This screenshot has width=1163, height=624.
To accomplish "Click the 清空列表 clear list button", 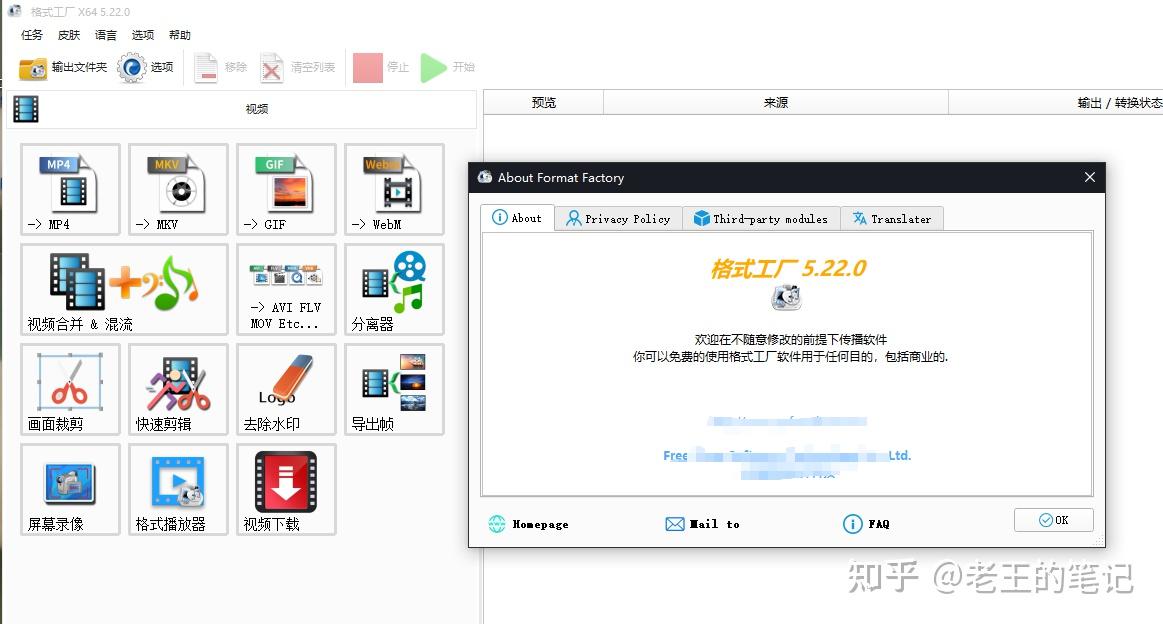I will (298, 68).
